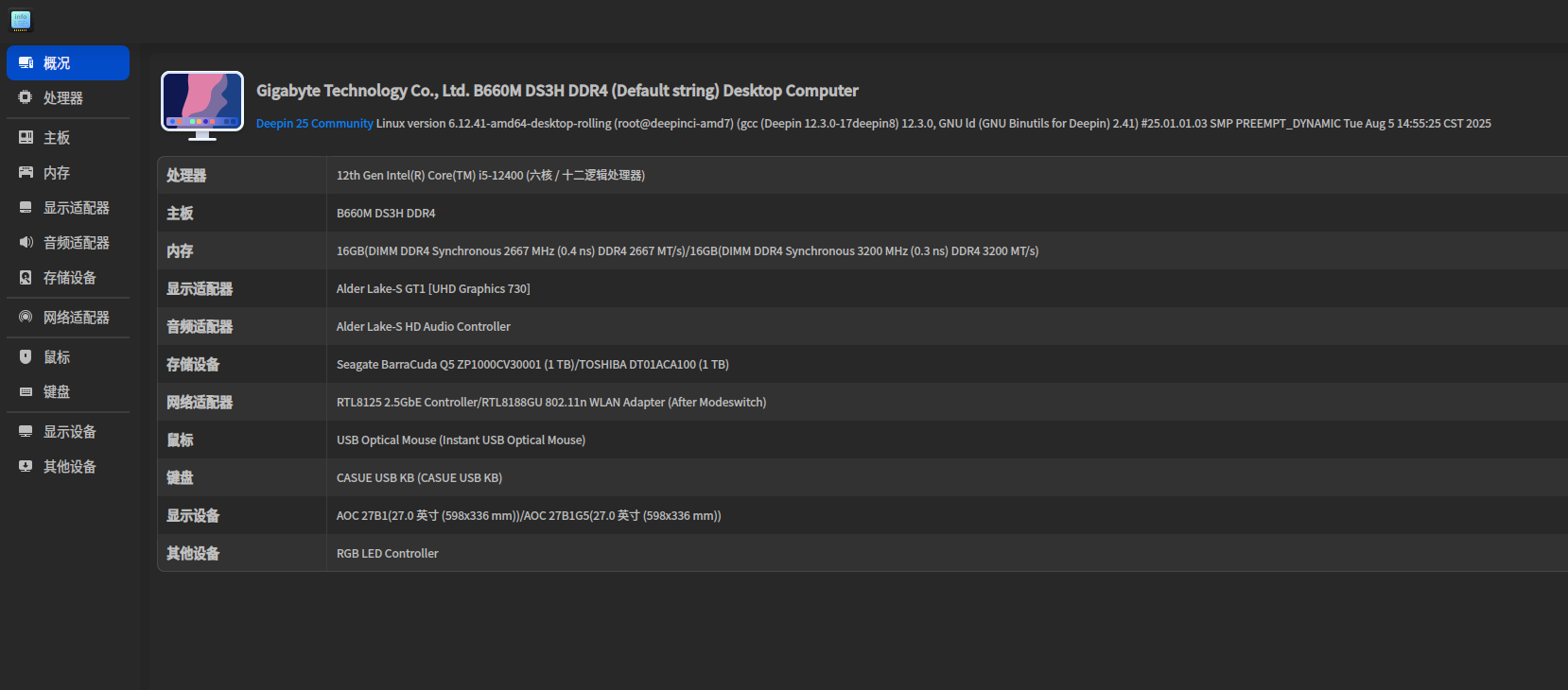Click the 存储设备 disk icon in sidebar
This screenshot has width=1568, height=690.
[x=26, y=278]
